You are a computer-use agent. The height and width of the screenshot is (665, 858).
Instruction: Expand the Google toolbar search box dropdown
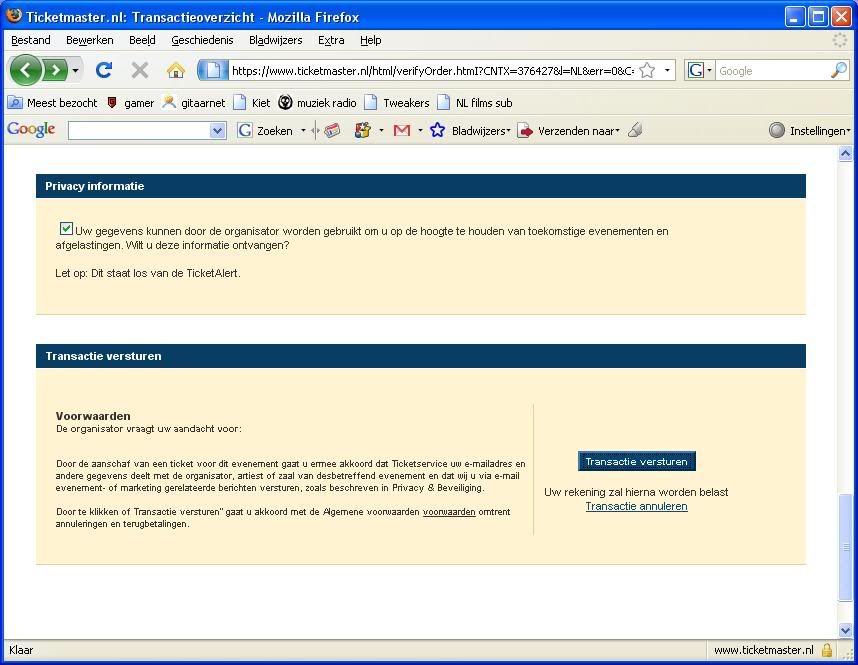point(217,131)
